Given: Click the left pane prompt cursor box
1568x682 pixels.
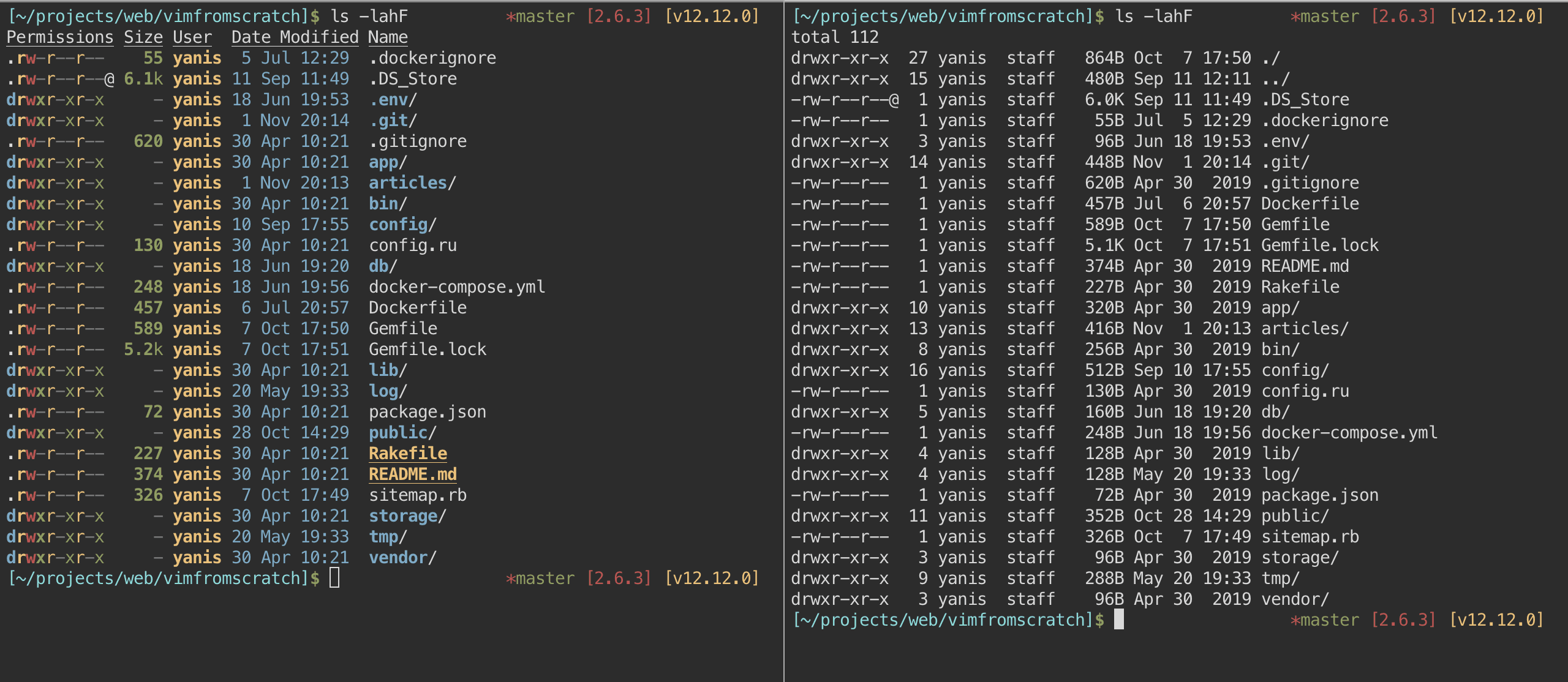Looking at the screenshot, I should pos(334,578).
